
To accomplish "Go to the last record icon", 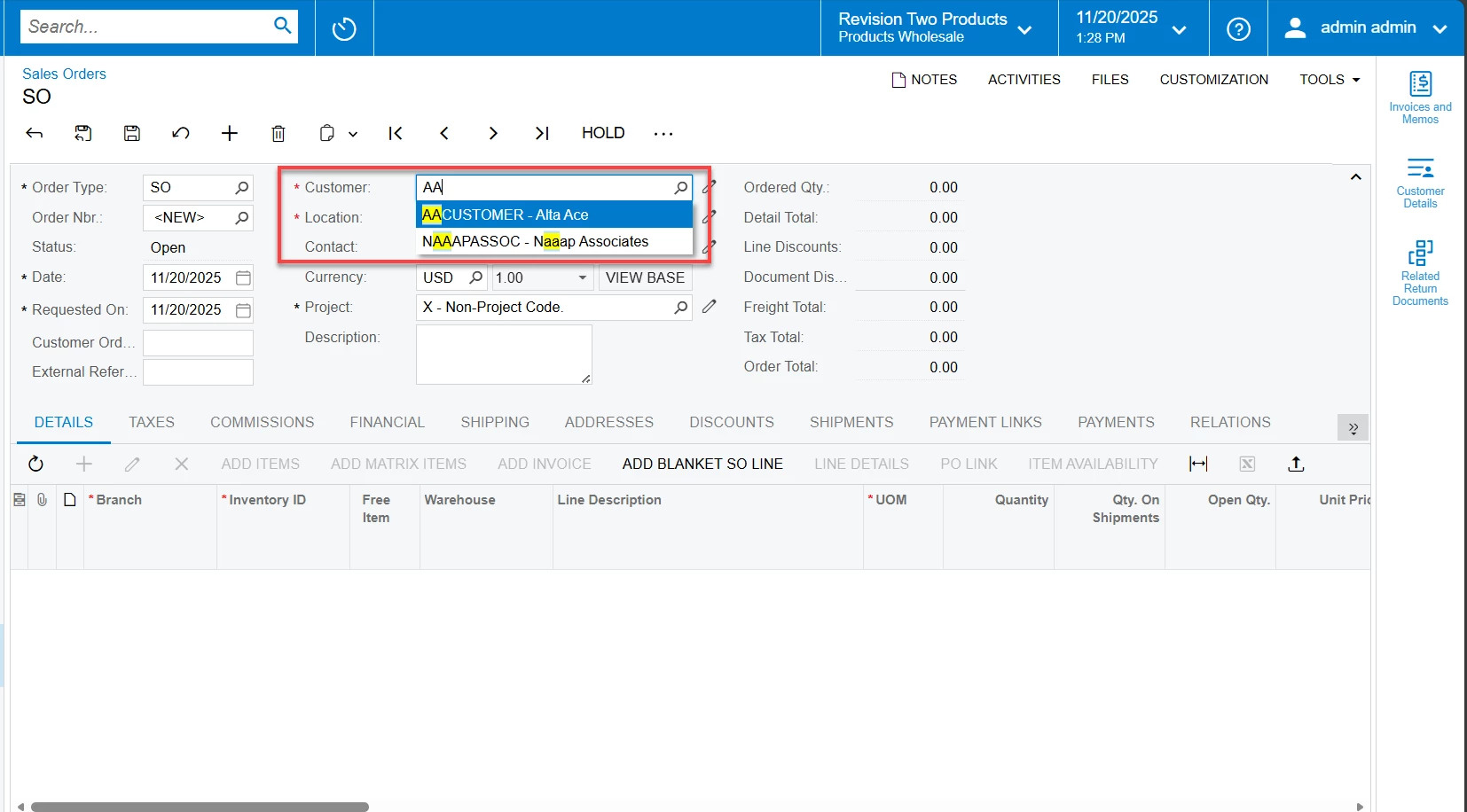I will 542,133.
